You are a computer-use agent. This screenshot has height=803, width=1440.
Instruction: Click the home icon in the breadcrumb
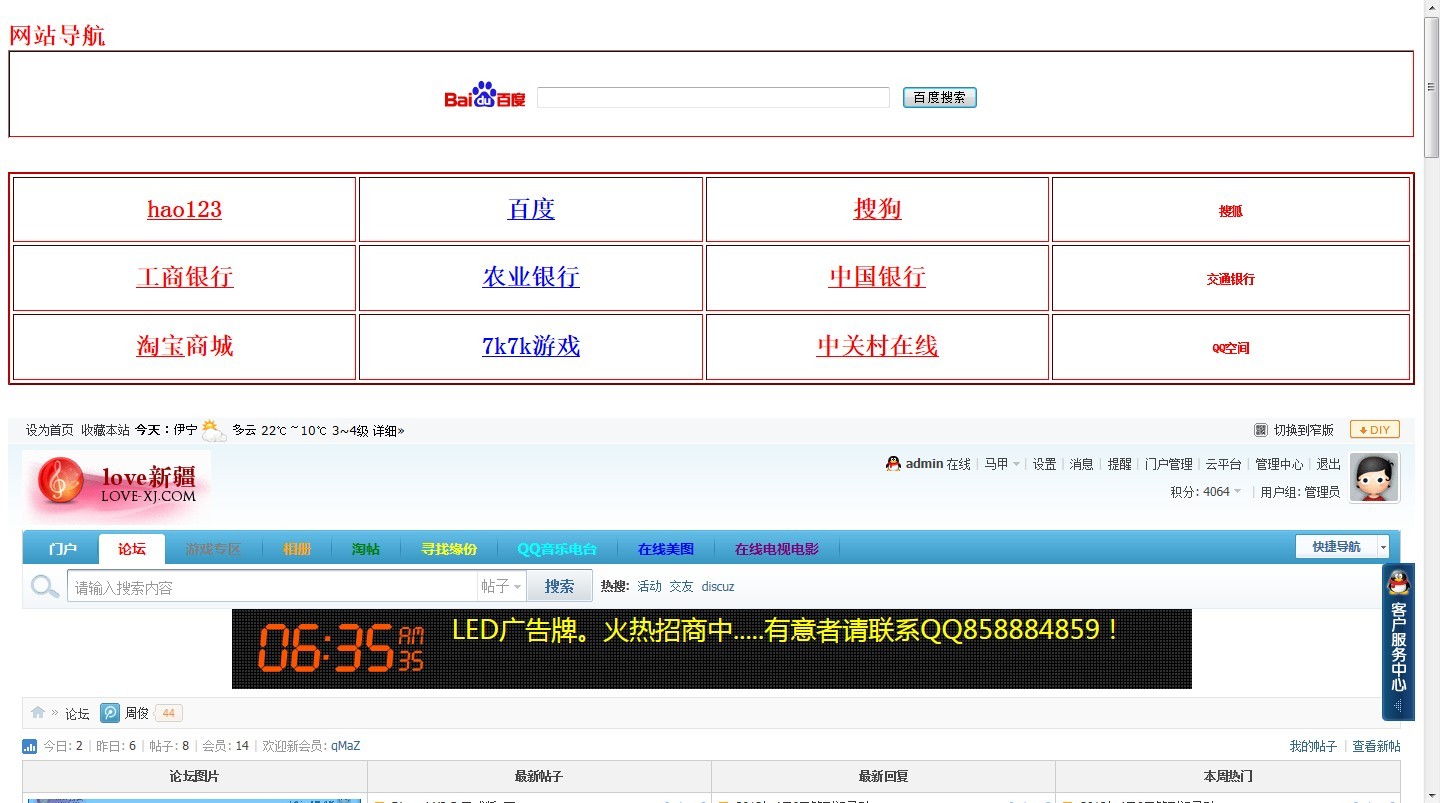click(x=36, y=712)
